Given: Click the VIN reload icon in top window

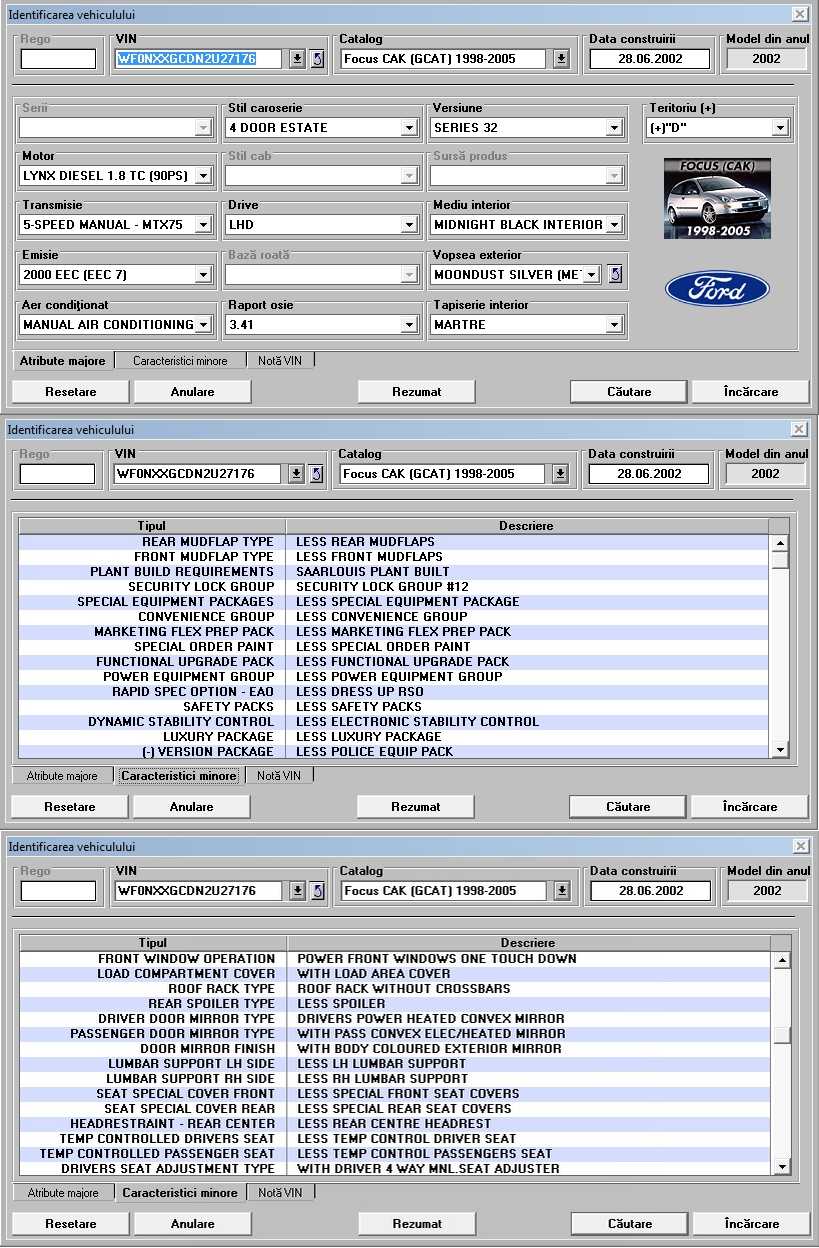Looking at the screenshot, I should coord(317,59).
